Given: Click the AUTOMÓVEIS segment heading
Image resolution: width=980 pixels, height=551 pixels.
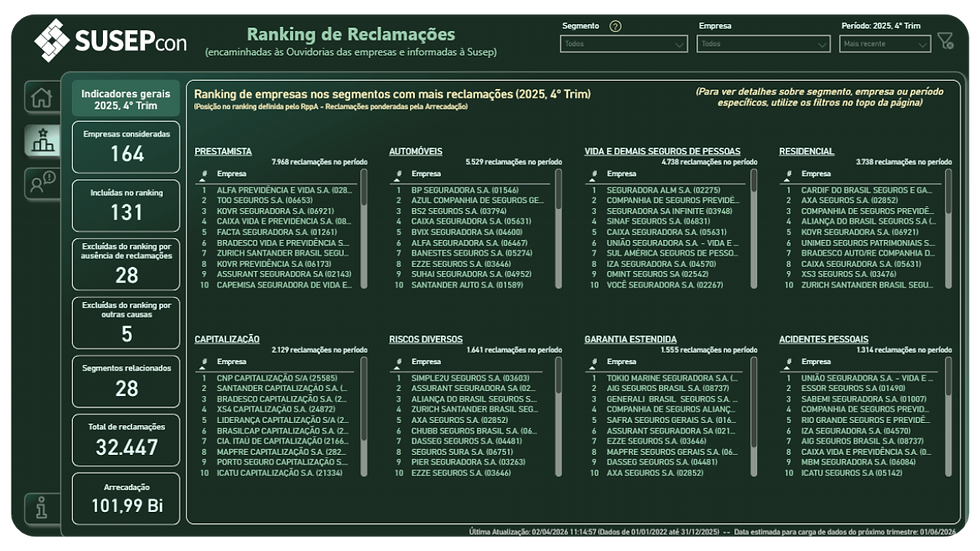Looking at the screenshot, I should pyautogui.click(x=416, y=151).
